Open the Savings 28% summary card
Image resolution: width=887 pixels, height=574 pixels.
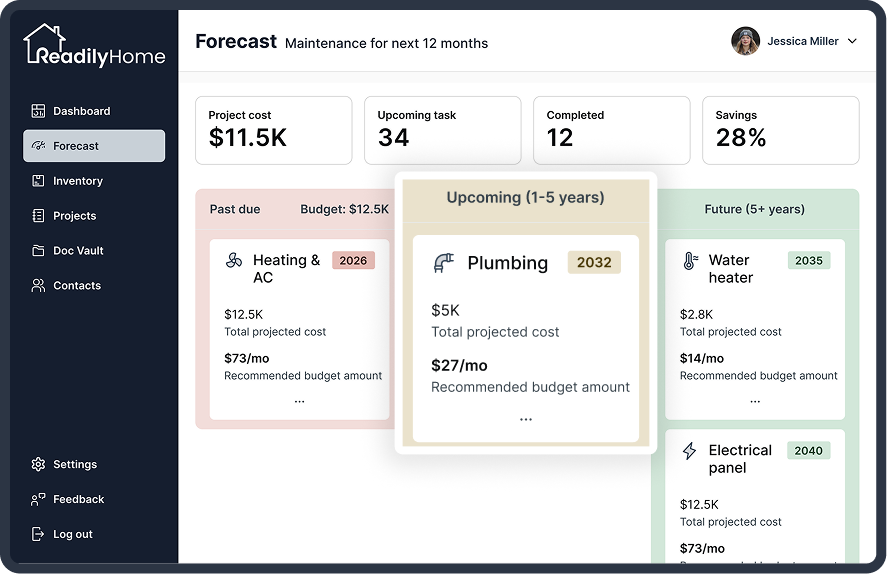click(x=781, y=131)
